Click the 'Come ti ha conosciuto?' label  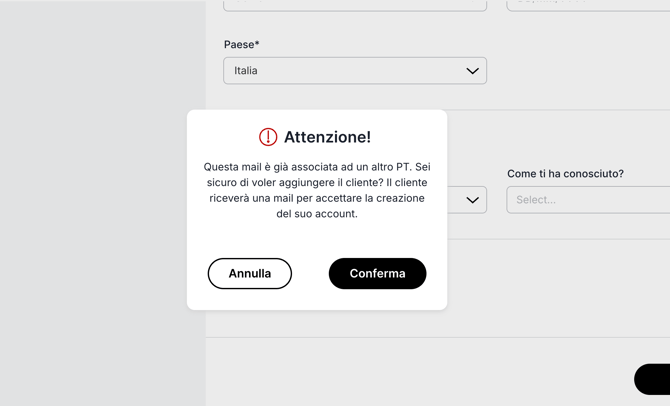tap(565, 174)
